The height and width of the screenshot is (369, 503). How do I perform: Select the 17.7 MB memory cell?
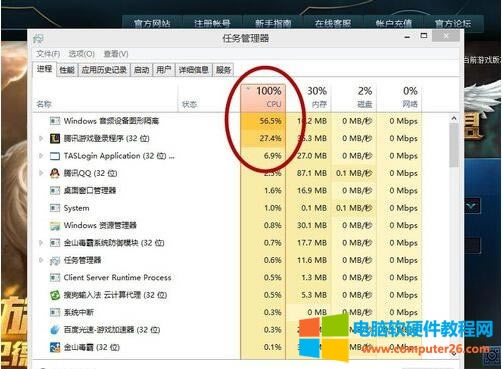(308, 243)
